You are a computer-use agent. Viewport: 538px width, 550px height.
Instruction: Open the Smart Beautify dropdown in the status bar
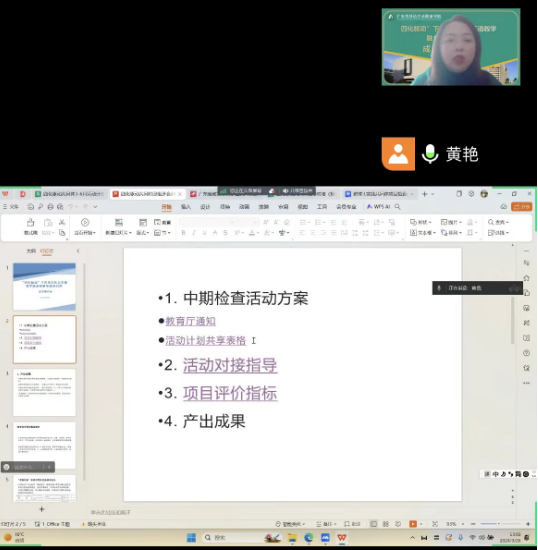click(x=290, y=524)
